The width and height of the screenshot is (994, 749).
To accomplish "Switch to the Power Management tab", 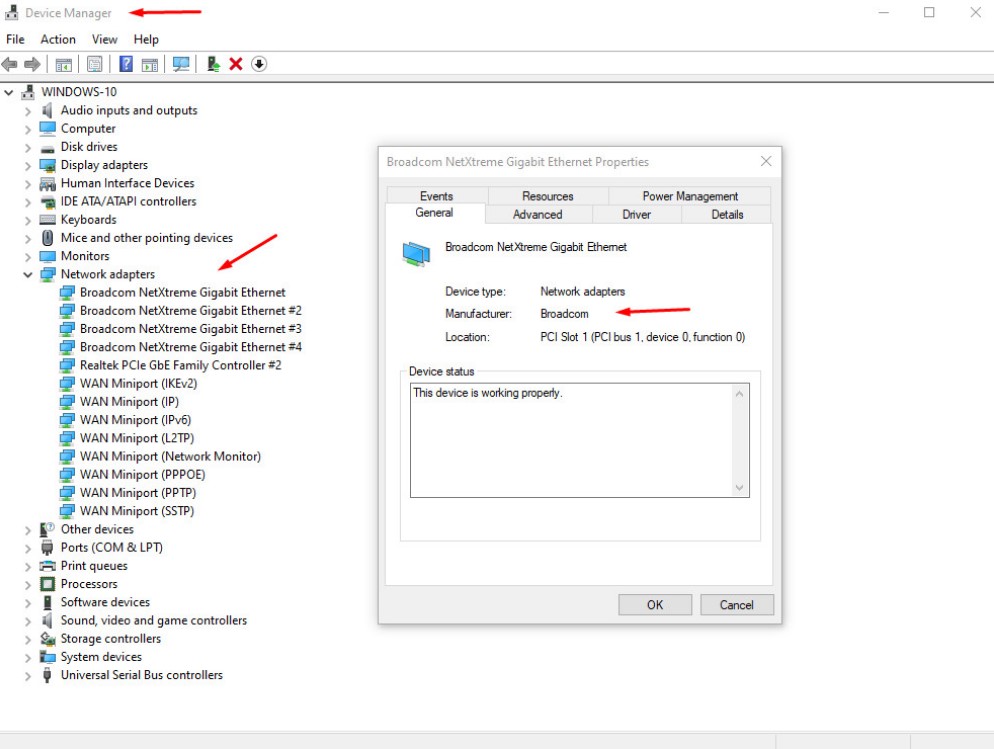I will pos(690,196).
